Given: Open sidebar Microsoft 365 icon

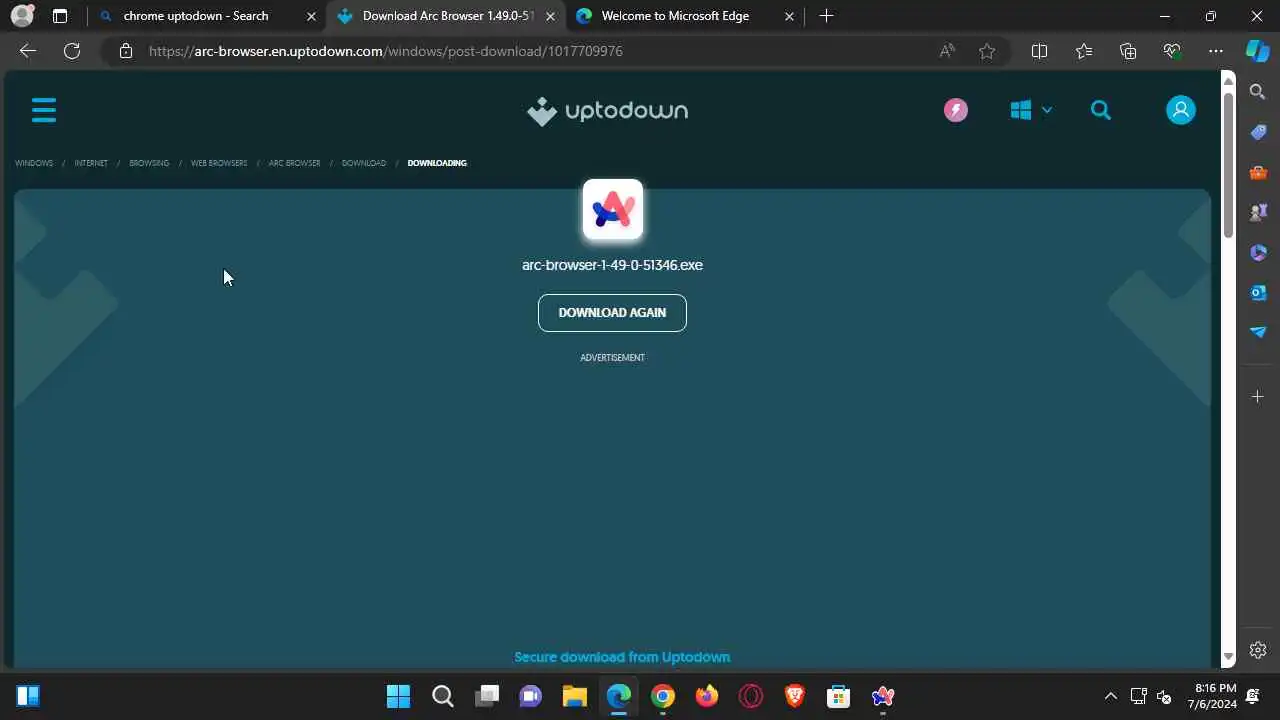Looking at the screenshot, I should coord(1258,252).
